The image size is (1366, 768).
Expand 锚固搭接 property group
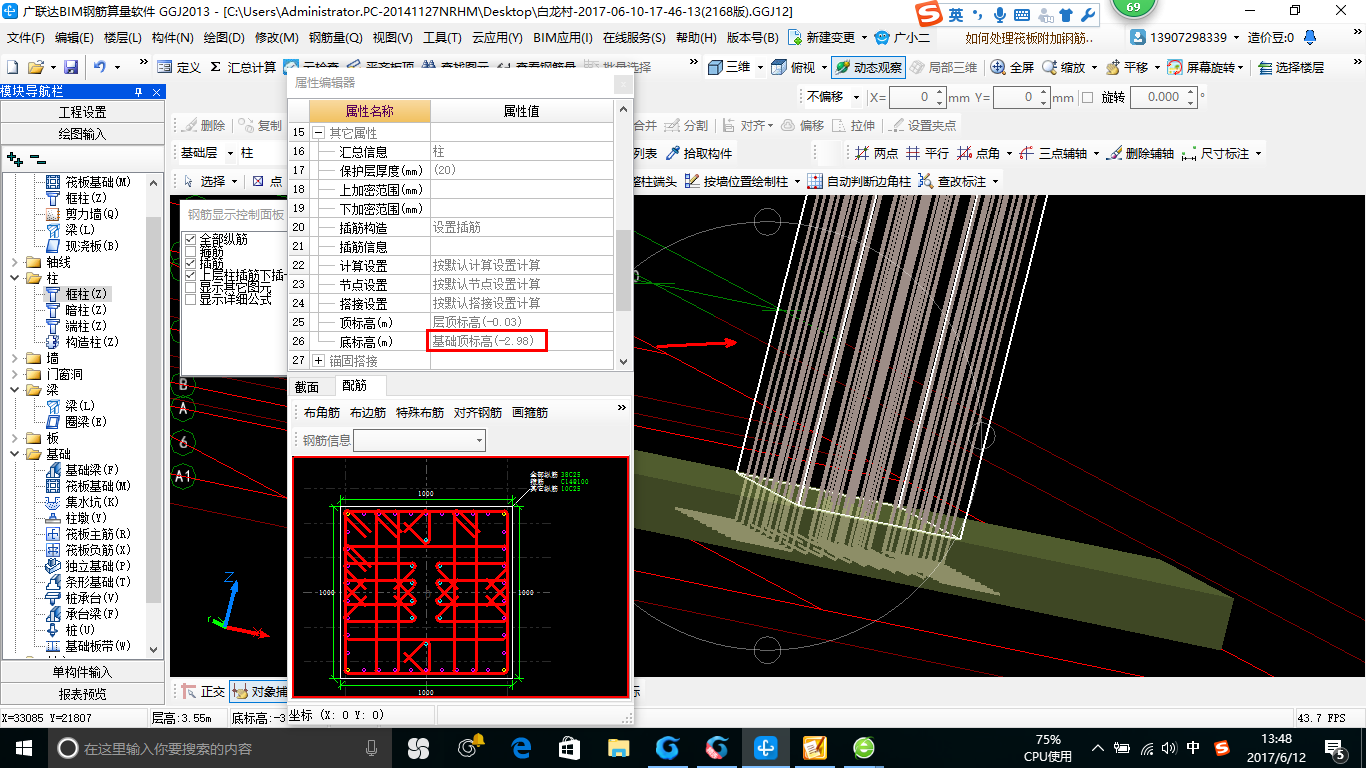(319, 360)
